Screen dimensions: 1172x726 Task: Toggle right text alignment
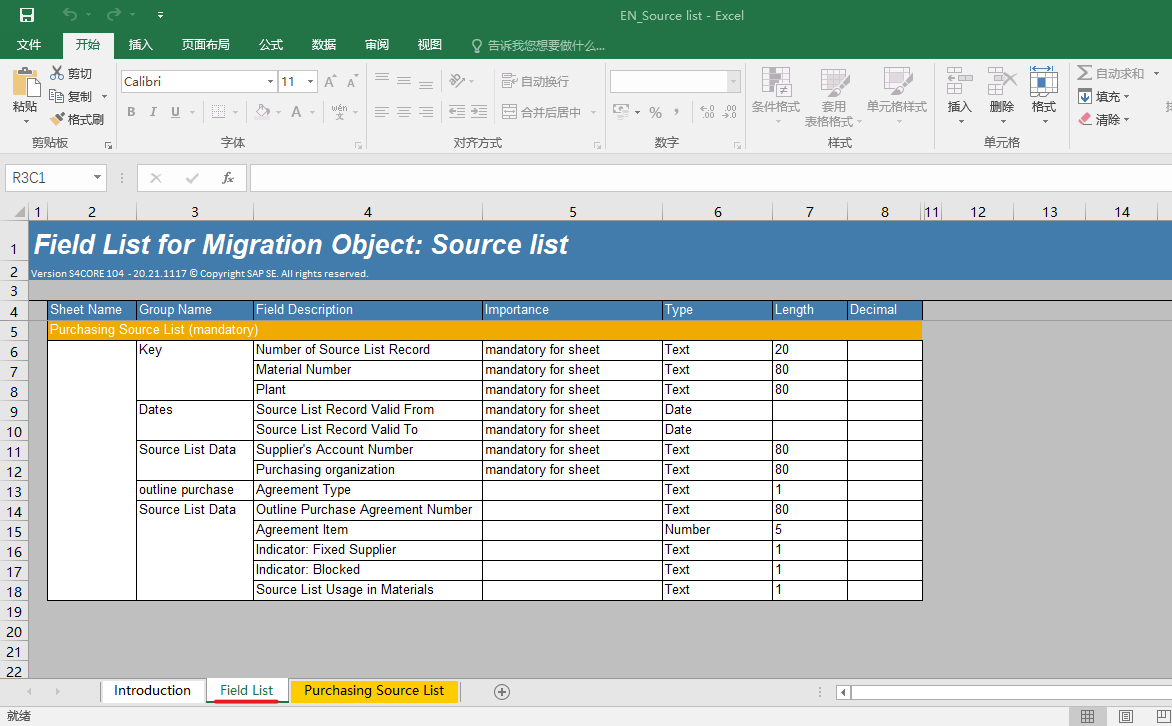click(425, 112)
